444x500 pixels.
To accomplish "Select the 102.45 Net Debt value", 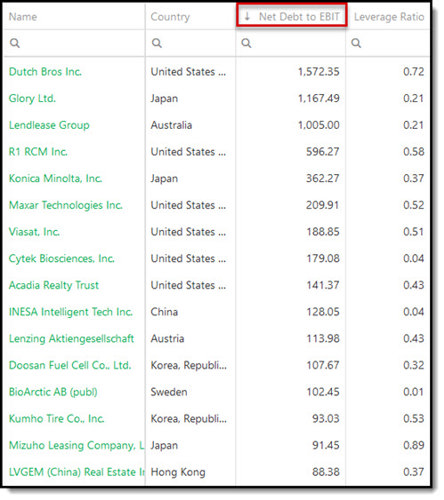I will point(323,392).
